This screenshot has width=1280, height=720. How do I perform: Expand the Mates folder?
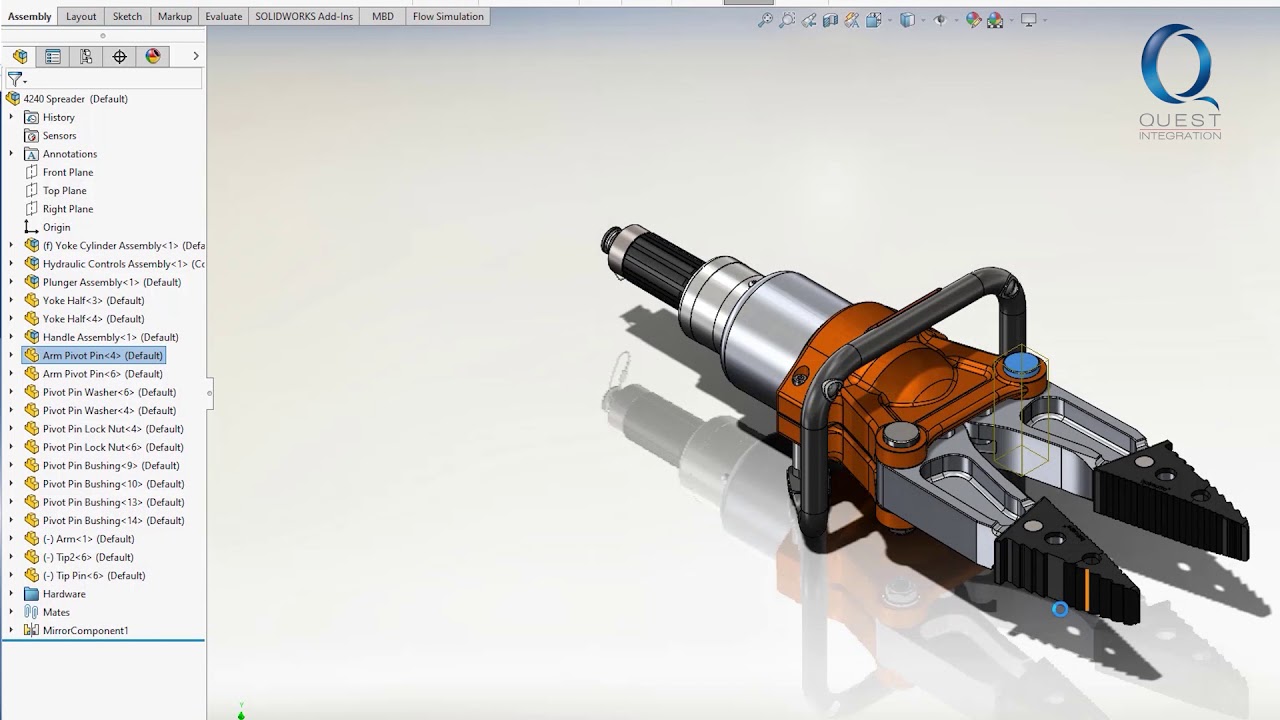click(11, 612)
